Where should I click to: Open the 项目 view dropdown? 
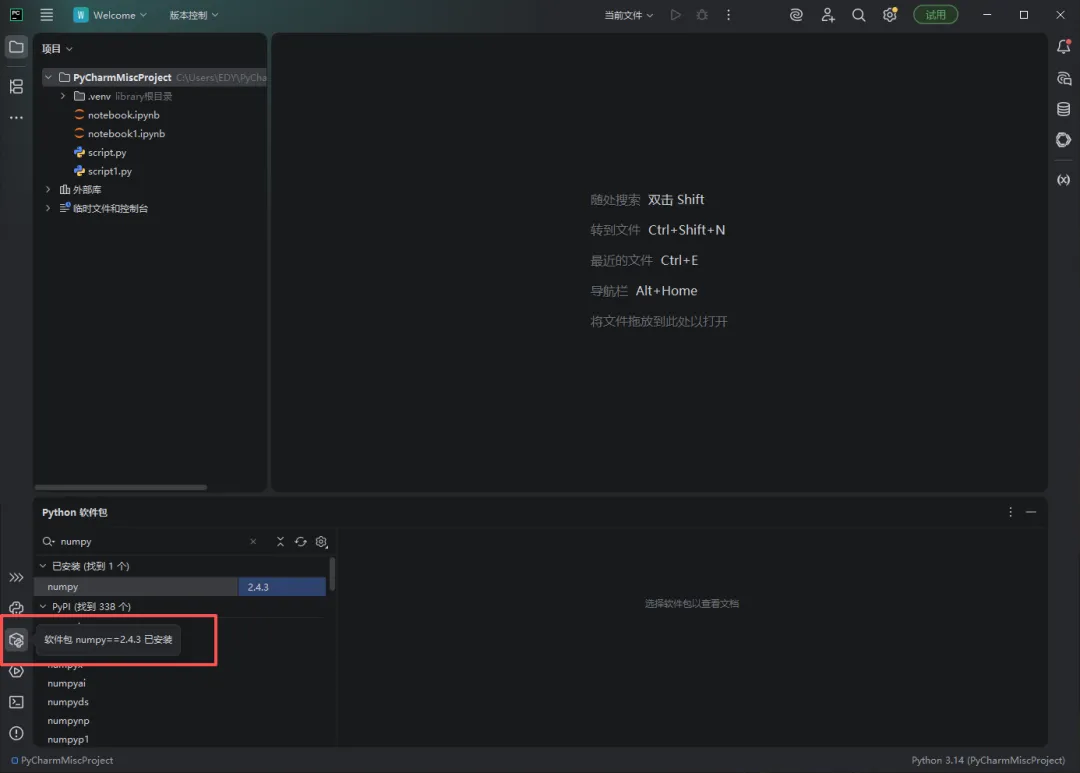coord(57,49)
